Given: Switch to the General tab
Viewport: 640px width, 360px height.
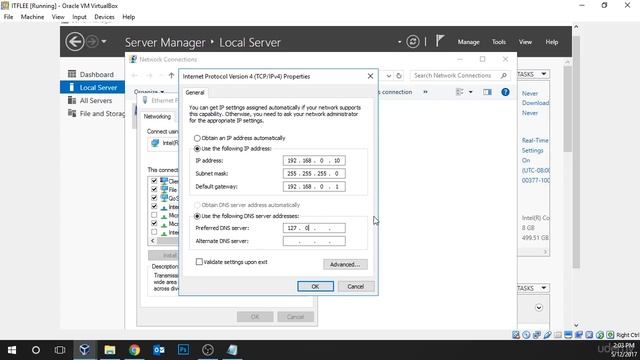Looking at the screenshot, I should tap(195, 93).
